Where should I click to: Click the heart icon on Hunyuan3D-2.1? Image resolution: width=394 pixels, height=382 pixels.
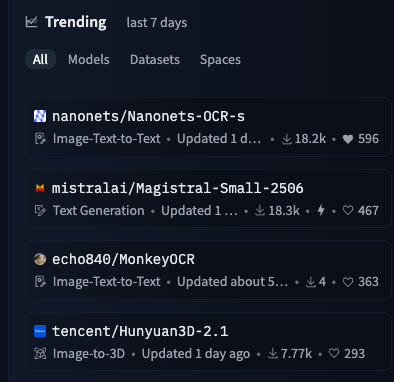tap(334, 353)
